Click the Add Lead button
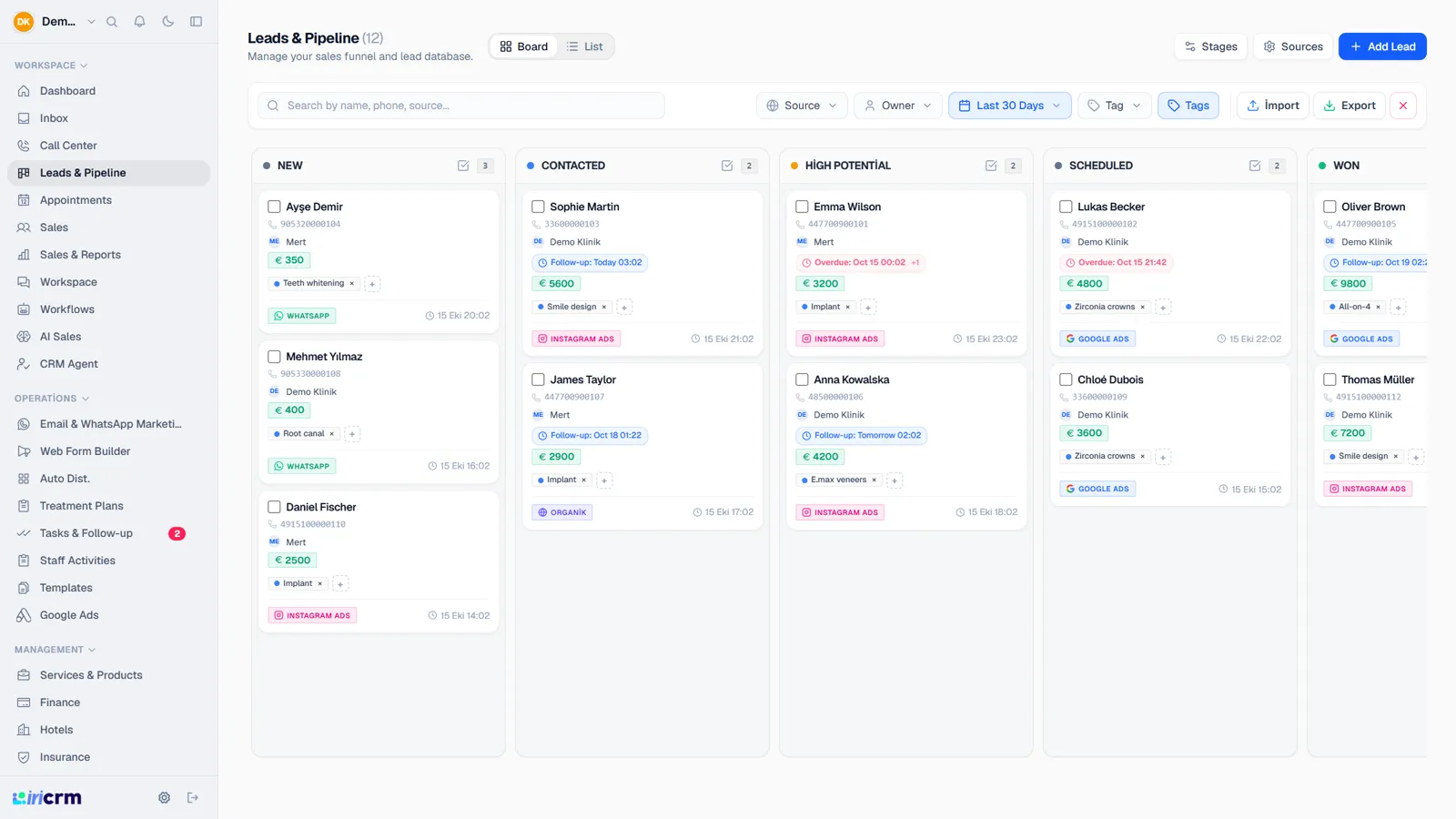1456x819 pixels. (1382, 46)
